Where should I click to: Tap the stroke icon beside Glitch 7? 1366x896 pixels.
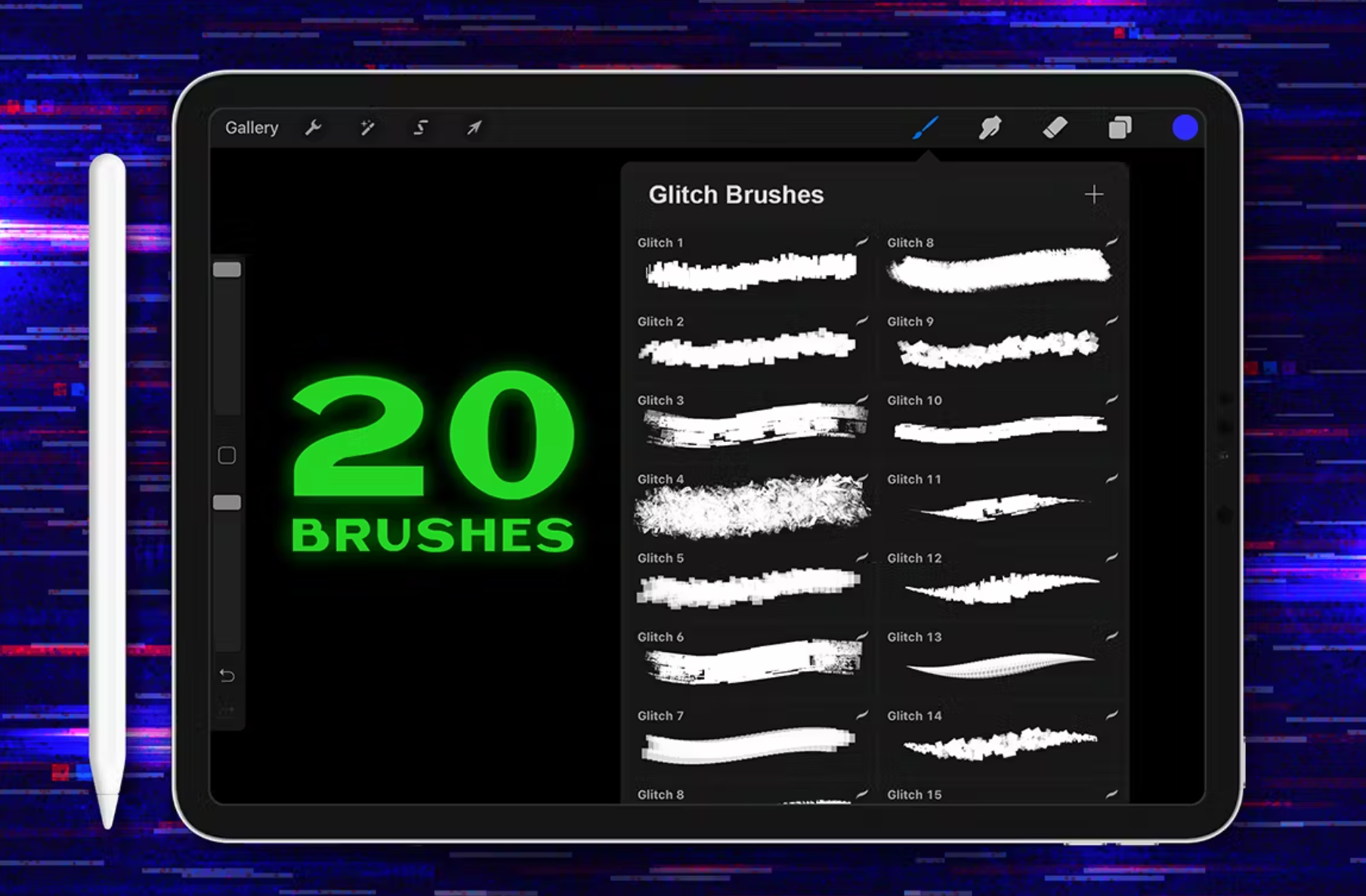click(862, 715)
